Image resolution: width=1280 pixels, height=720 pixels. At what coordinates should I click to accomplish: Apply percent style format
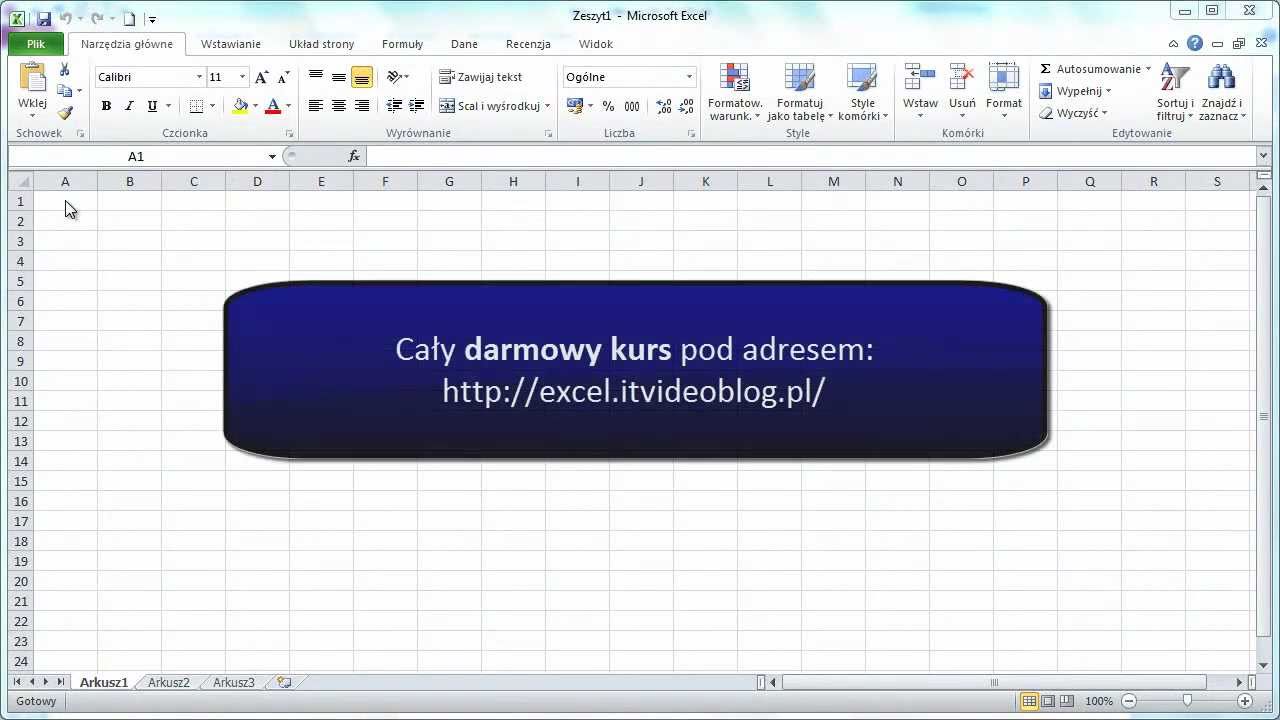pyautogui.click(x=608, y=106)
